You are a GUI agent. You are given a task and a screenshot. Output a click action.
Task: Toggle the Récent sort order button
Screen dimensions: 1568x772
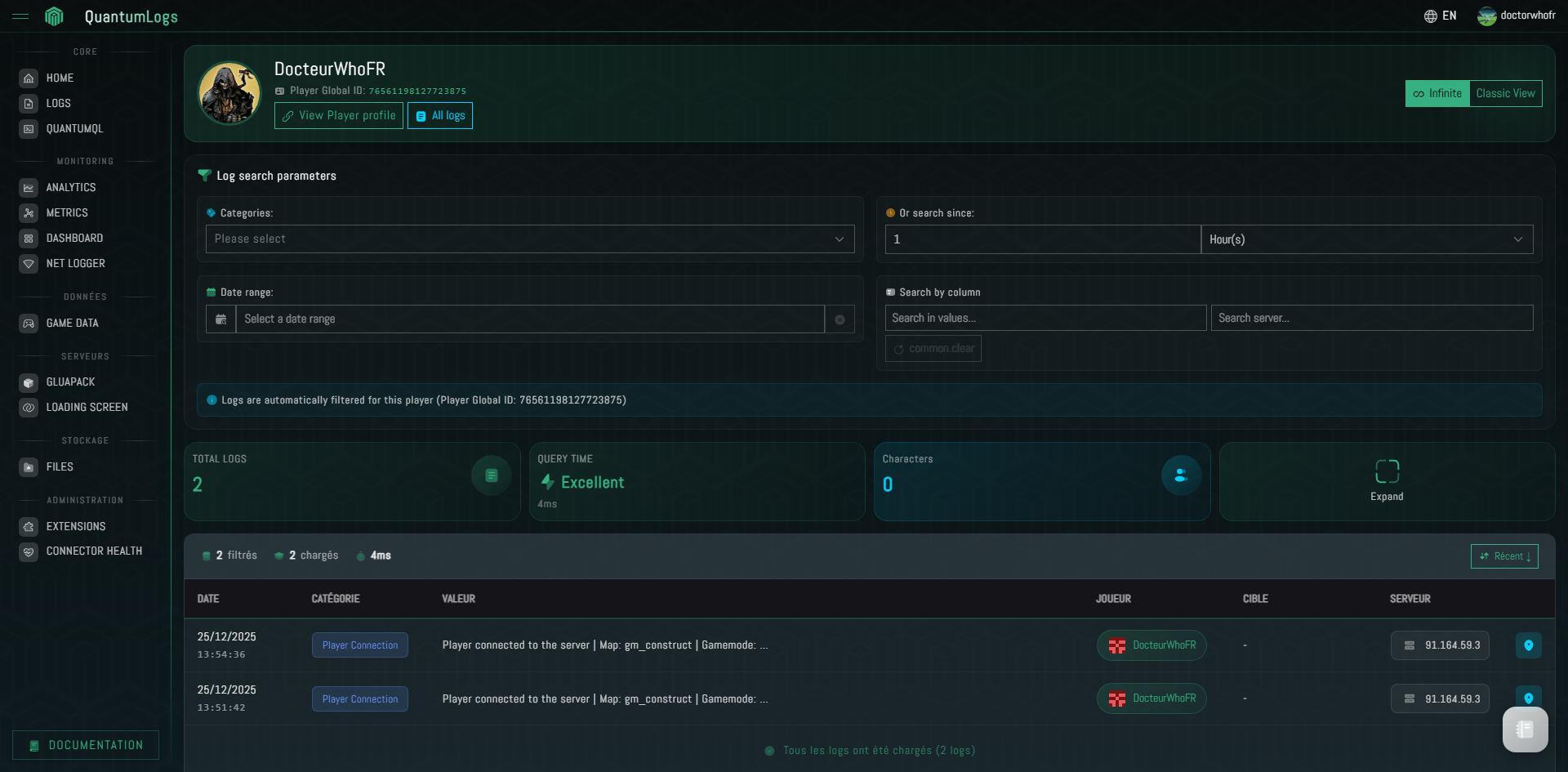(x=1504, y=556)
